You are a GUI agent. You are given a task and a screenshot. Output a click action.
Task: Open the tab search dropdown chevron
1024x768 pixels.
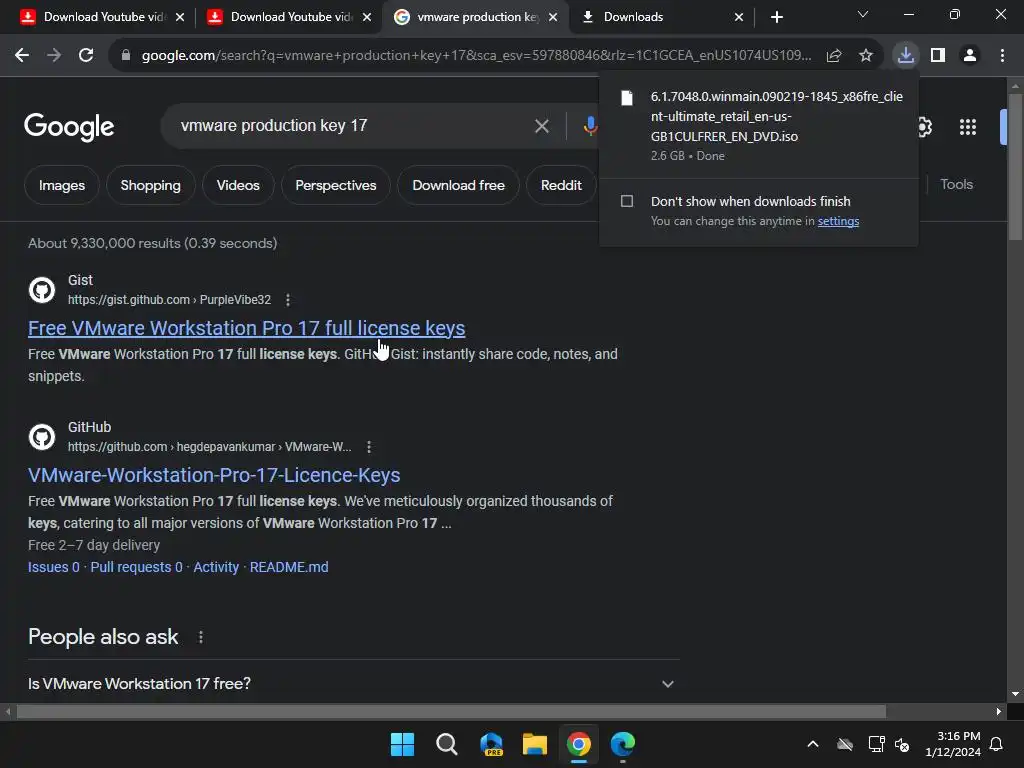(x=863, y=14)
